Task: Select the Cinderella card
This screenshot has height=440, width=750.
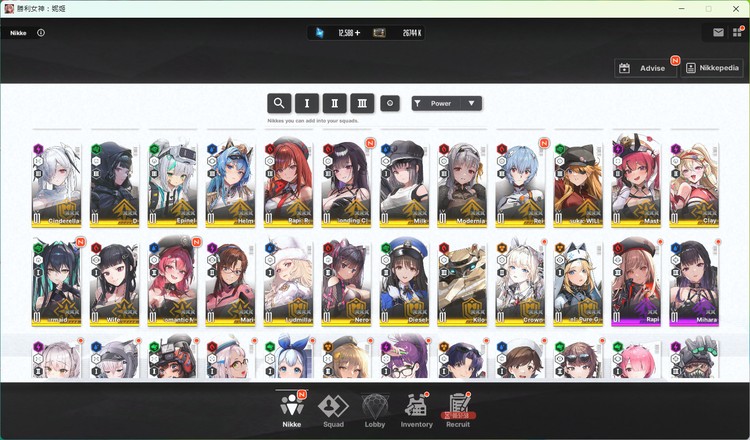Action: [x=56, y=184]
